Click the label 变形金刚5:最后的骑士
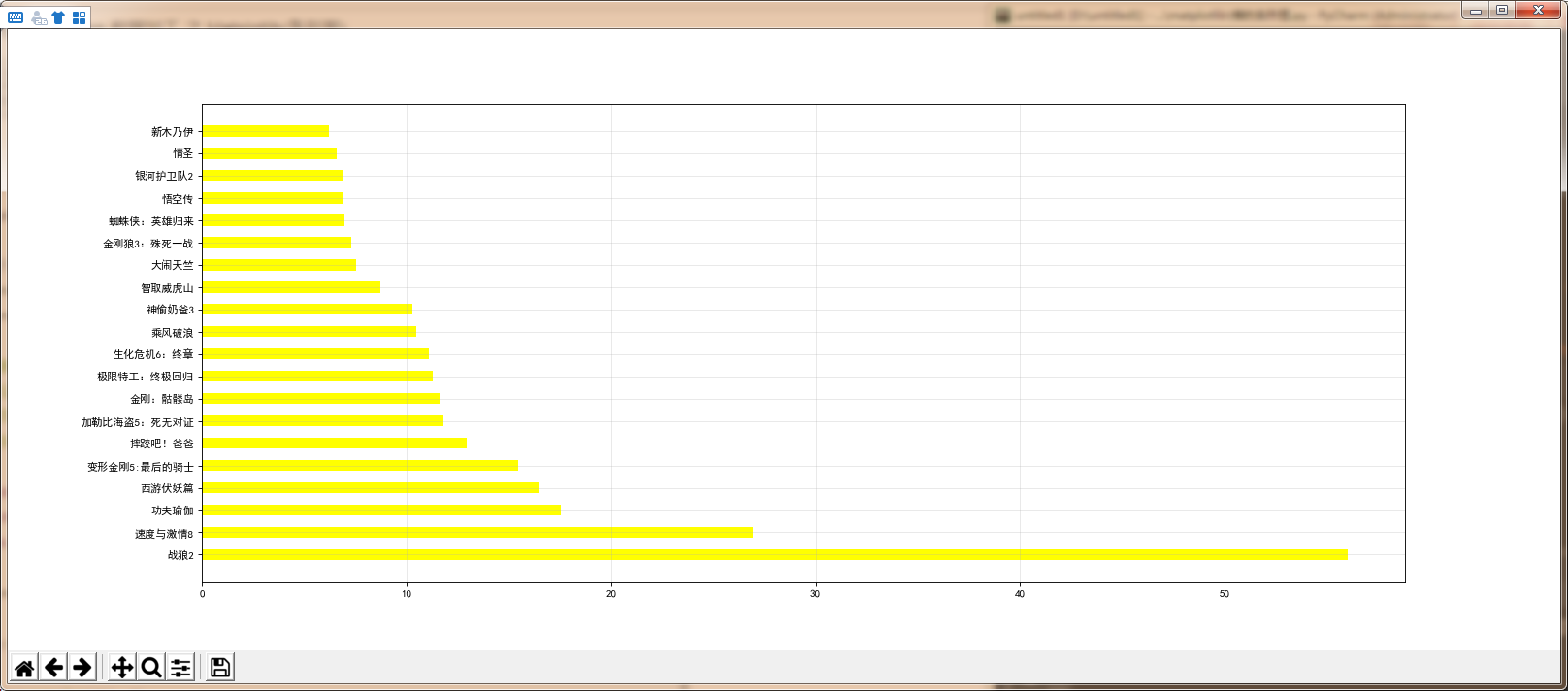 coord(141,467)
